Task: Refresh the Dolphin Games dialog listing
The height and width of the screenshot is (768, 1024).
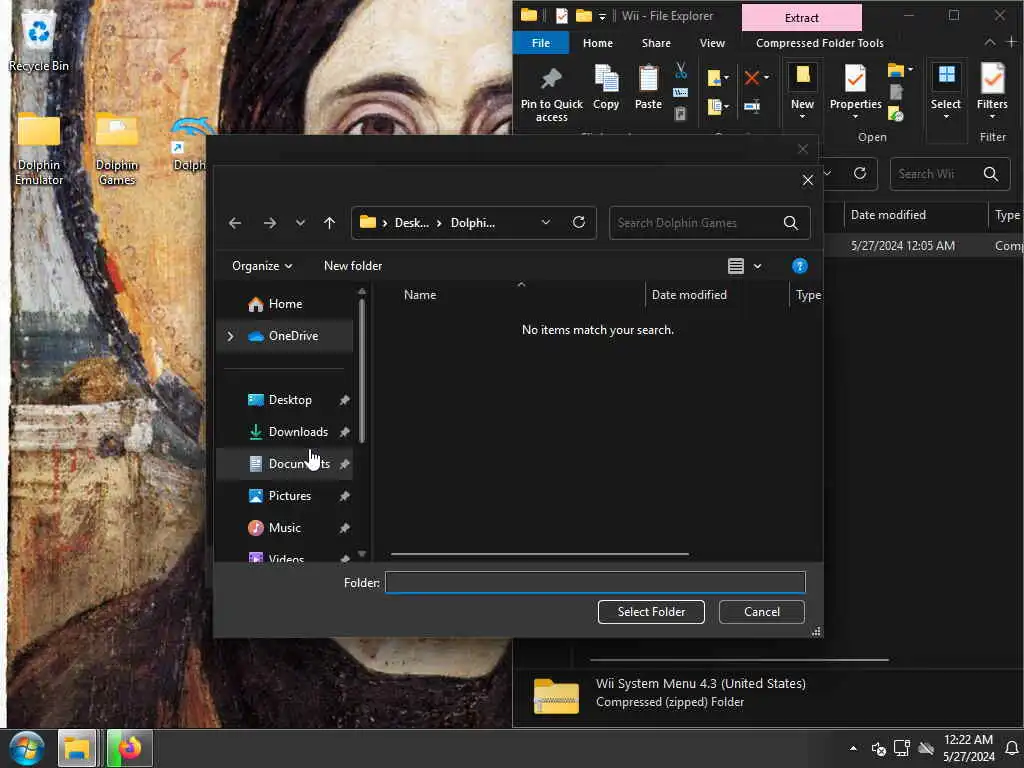Action: 579,223
